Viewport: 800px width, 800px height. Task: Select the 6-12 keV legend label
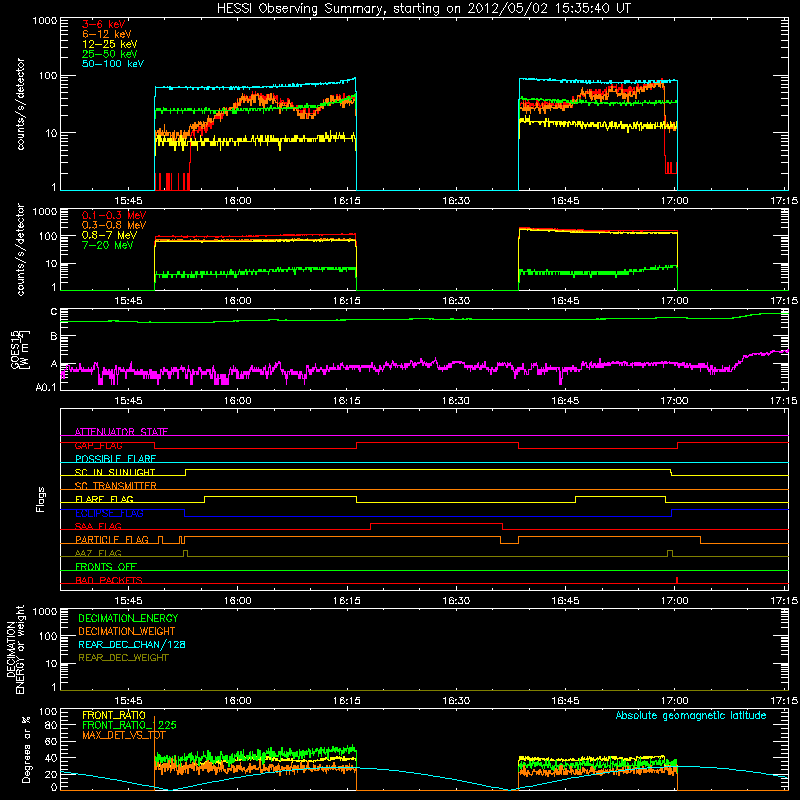coord(107,34)
